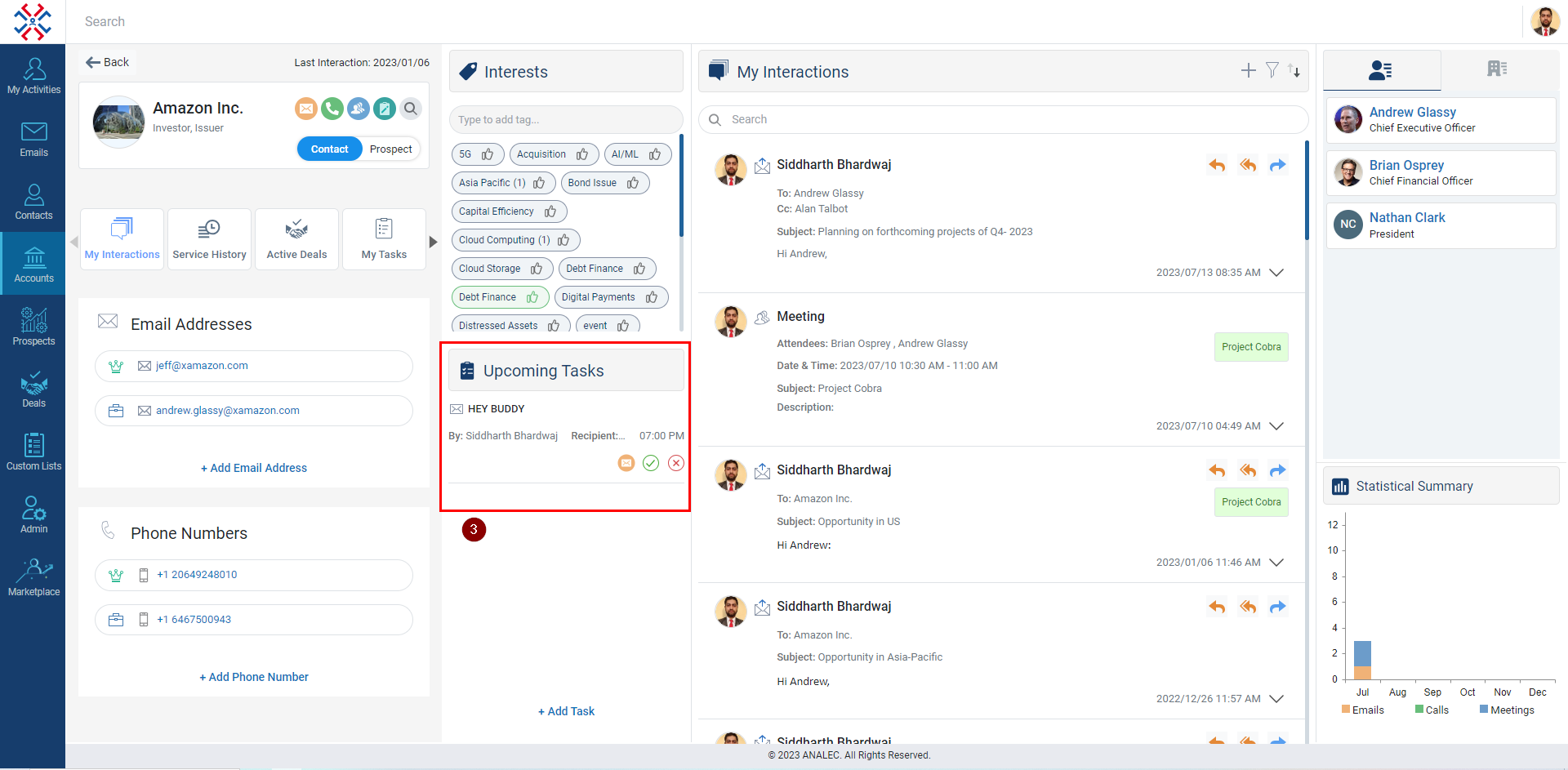Viewport: 1568px width, 770px height.
Task: Open Admin section in sidebar
Action: (33, 515)
